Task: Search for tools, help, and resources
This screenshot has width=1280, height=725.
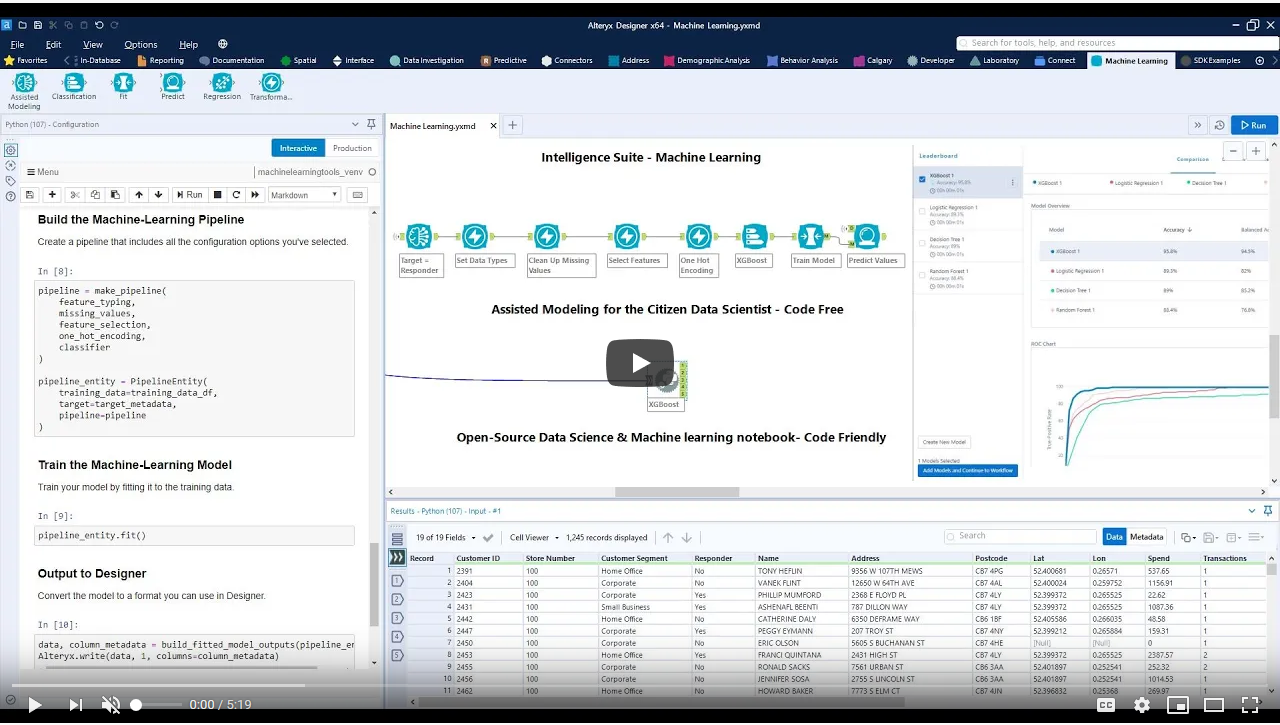Action: [1116, 43]
